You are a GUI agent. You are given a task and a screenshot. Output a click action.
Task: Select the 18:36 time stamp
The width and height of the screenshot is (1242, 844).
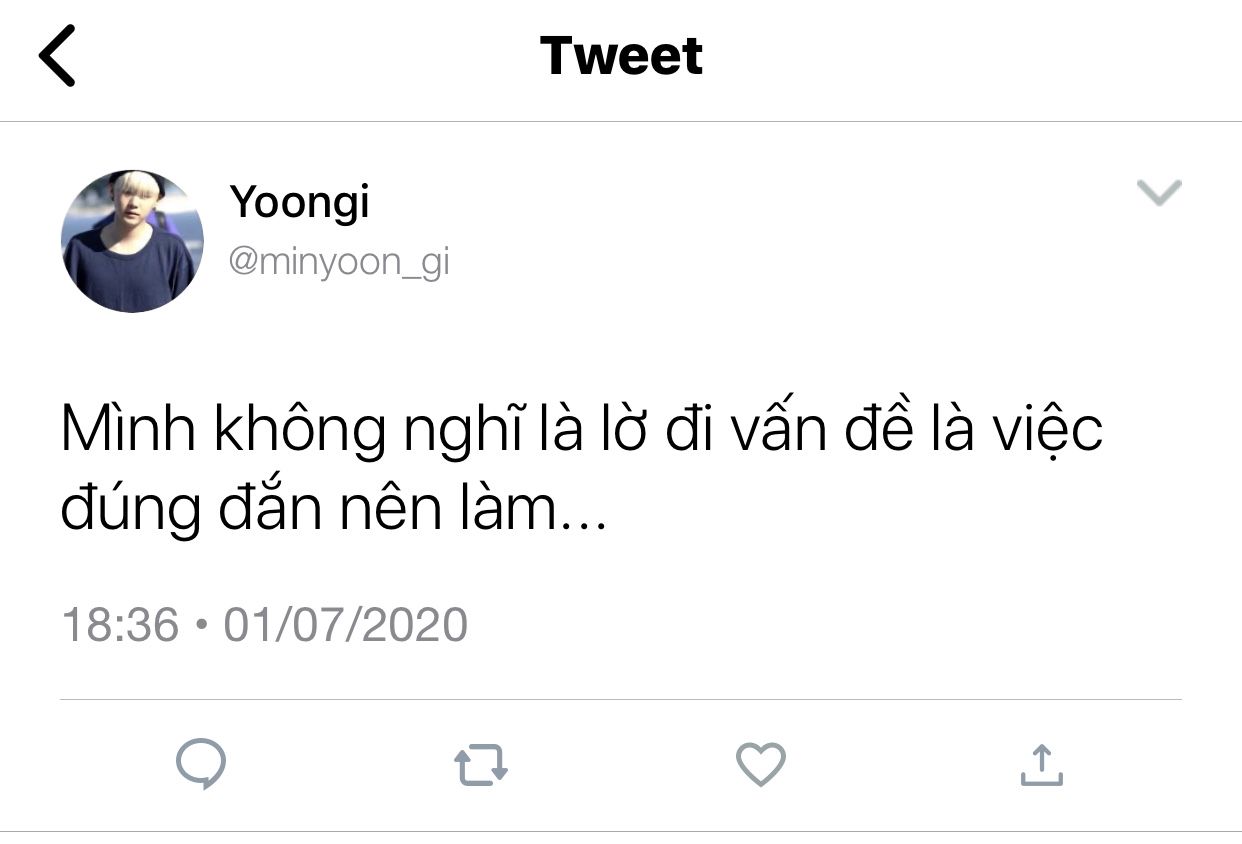point(120,625)
